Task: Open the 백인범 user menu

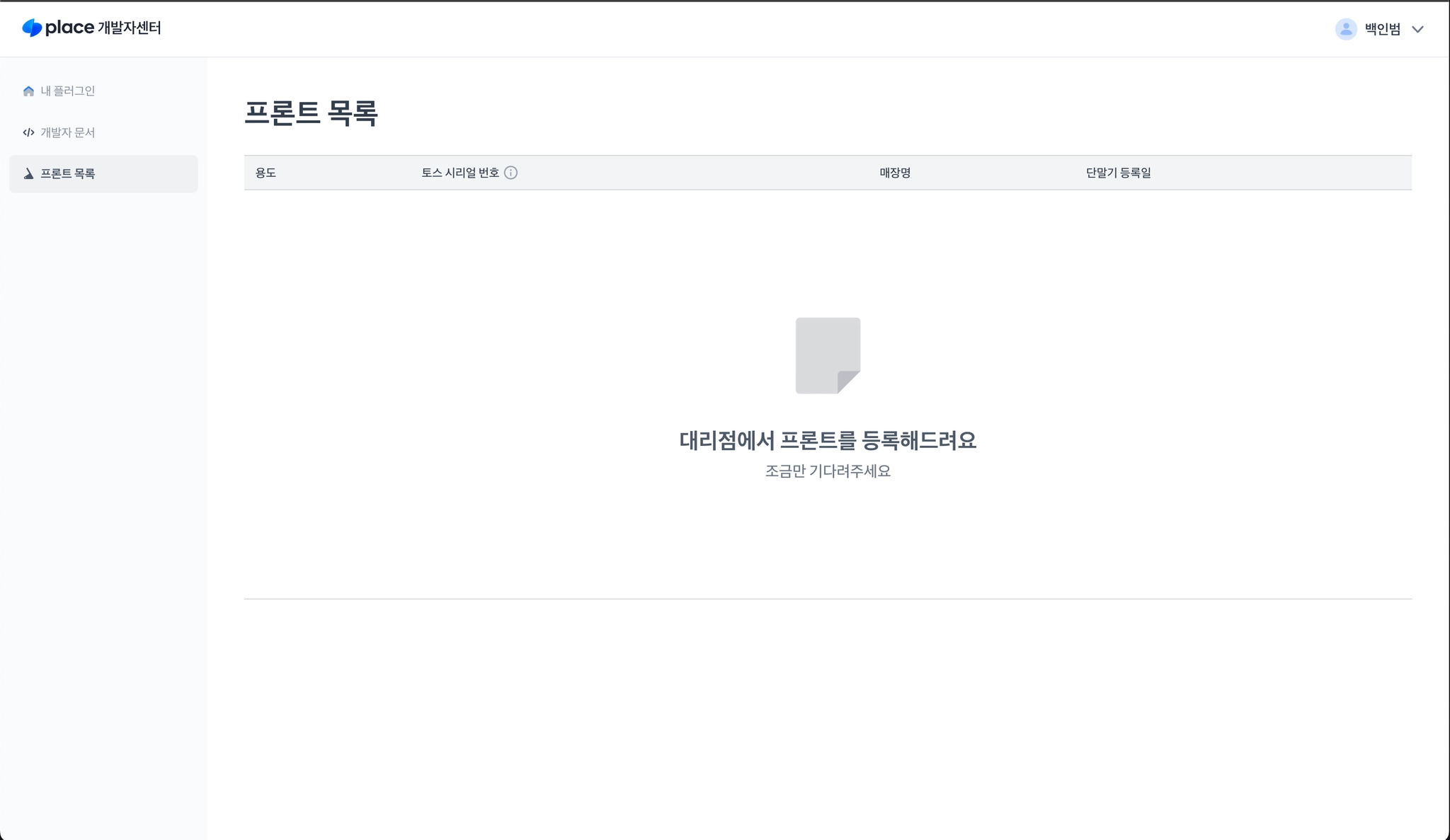Action: [1382, 29]
